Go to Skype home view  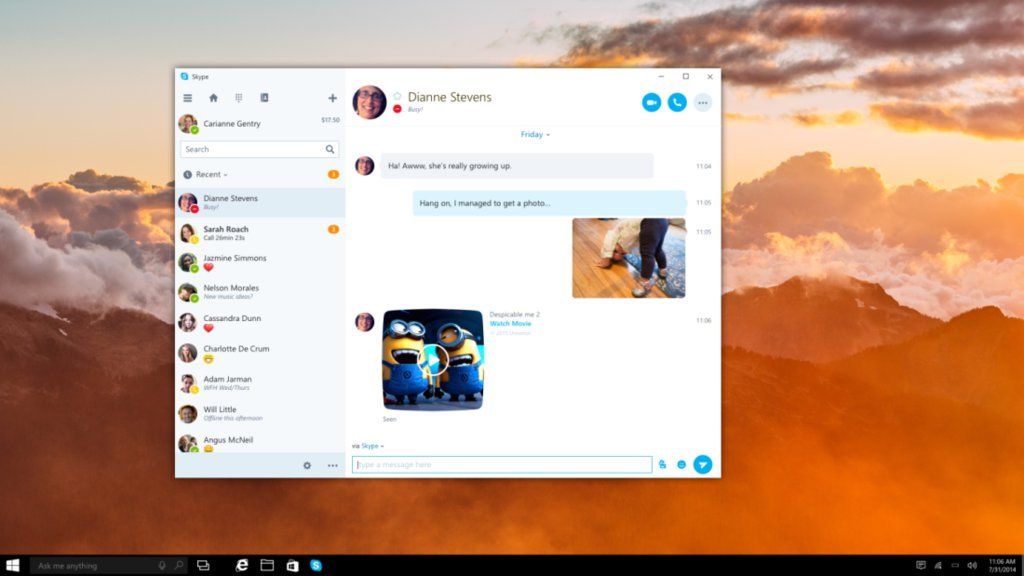point(213,98)
